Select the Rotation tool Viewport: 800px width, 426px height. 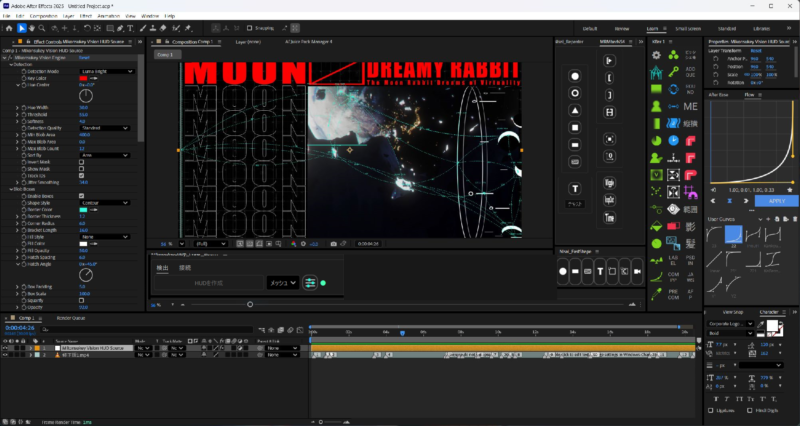(x=87, y=29)
